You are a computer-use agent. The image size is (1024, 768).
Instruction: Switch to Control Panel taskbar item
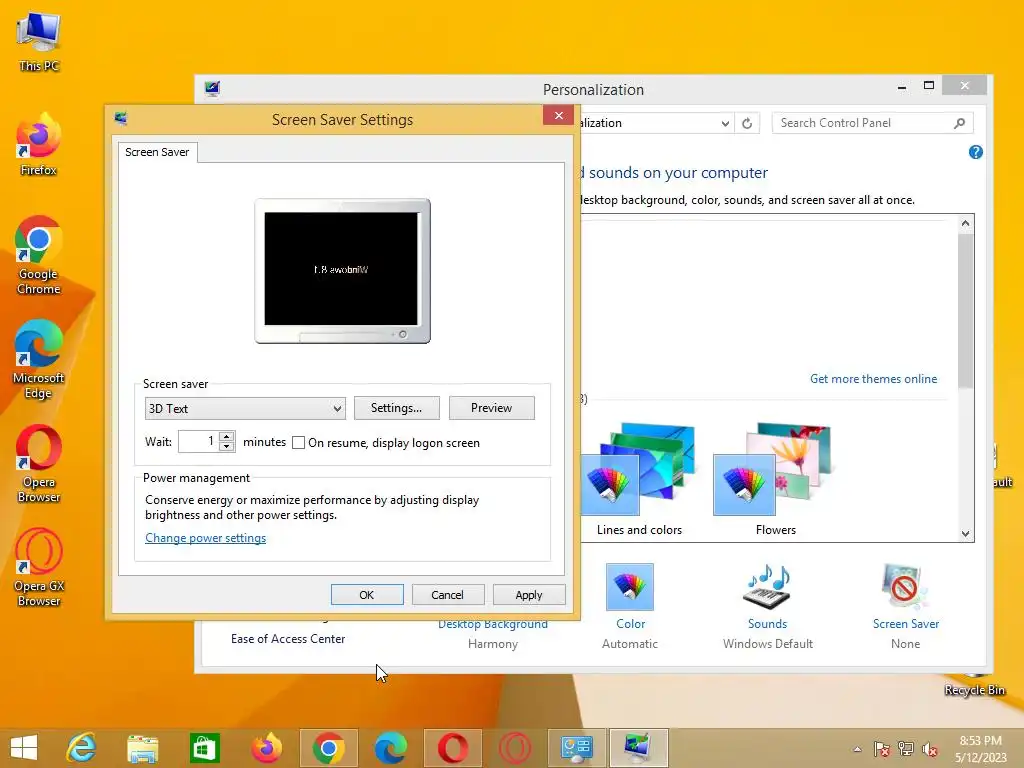pos(577,748)
